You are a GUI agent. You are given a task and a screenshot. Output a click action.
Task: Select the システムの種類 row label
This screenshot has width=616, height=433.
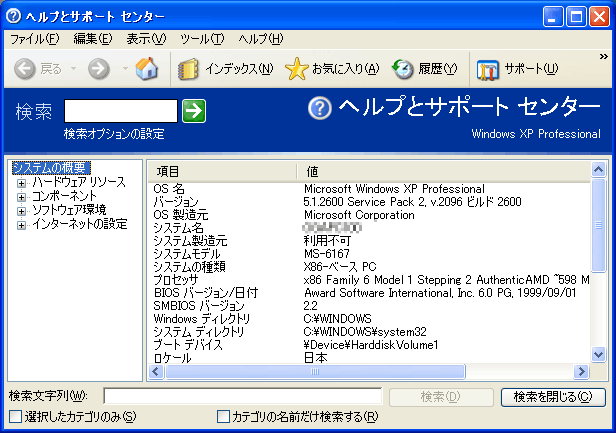pyautogui.click(x=189, y=267)
